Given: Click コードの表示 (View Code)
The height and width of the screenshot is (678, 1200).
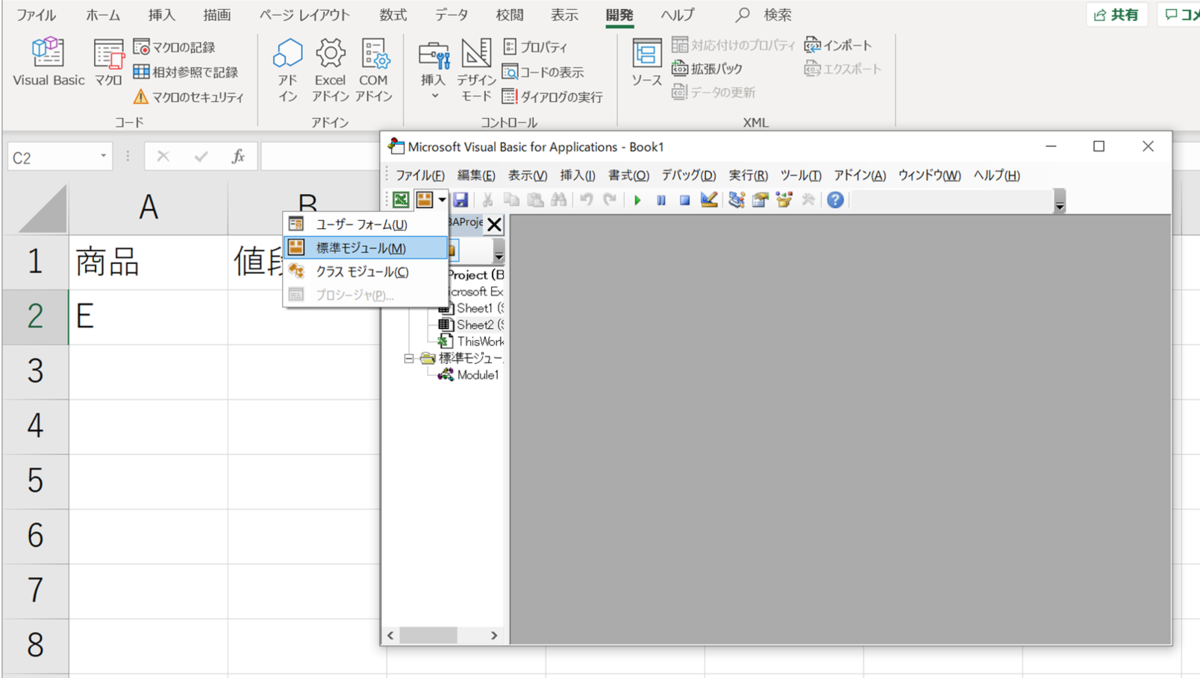Looking at the screenshot, I should pyautogui.click(x=543, y=72).
